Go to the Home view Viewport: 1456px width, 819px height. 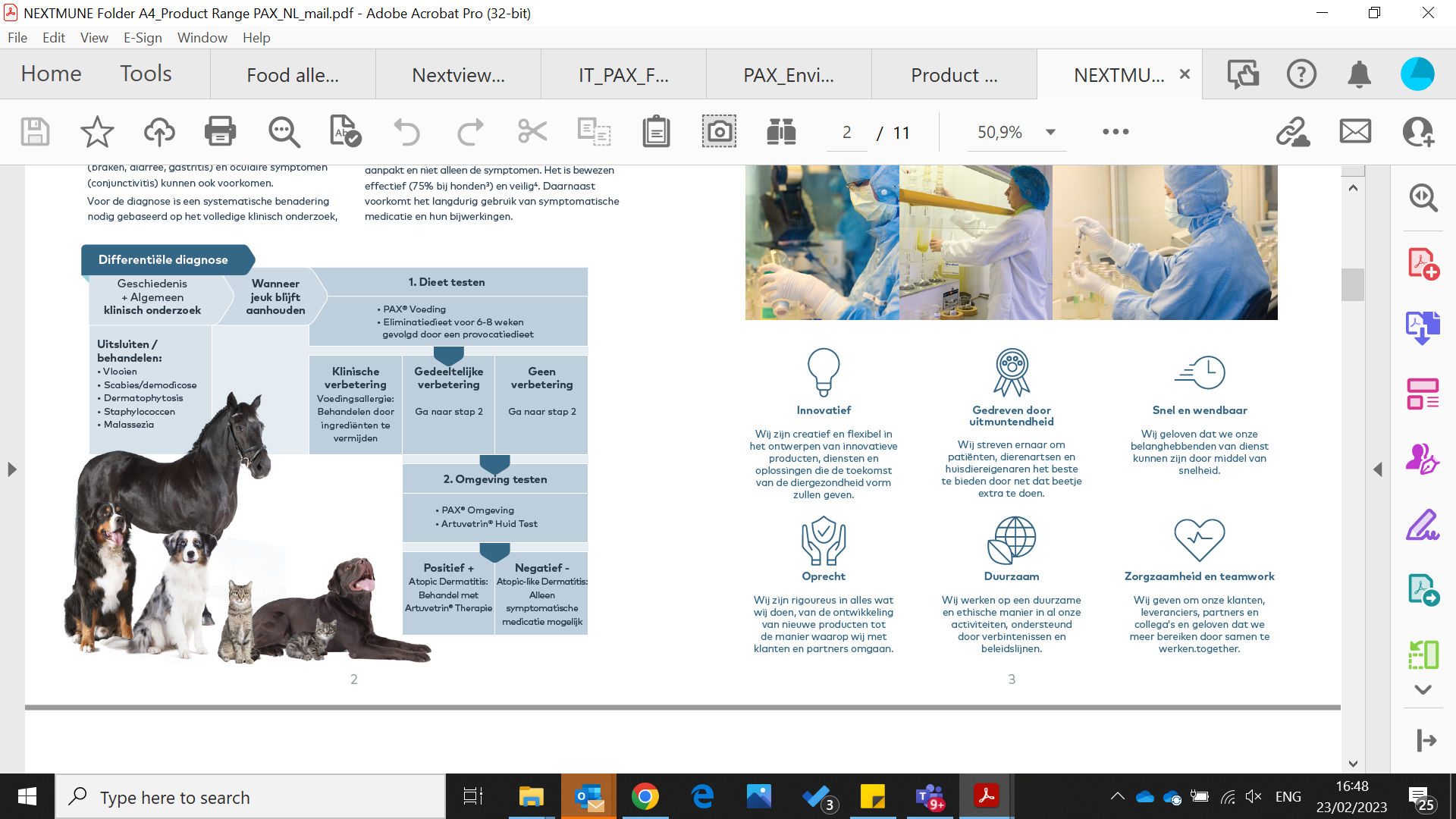click(51, 74)
